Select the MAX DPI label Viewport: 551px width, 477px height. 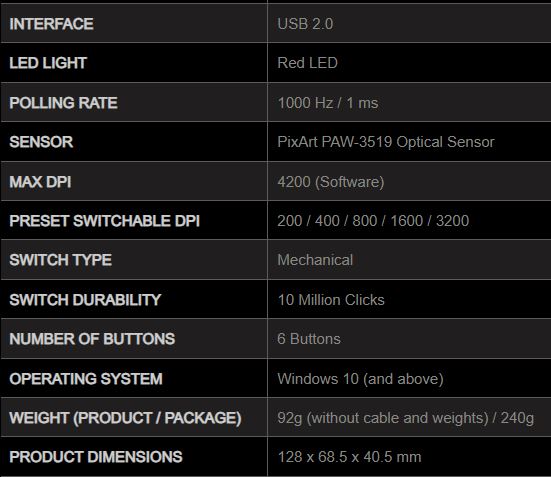tap(40, 182)
